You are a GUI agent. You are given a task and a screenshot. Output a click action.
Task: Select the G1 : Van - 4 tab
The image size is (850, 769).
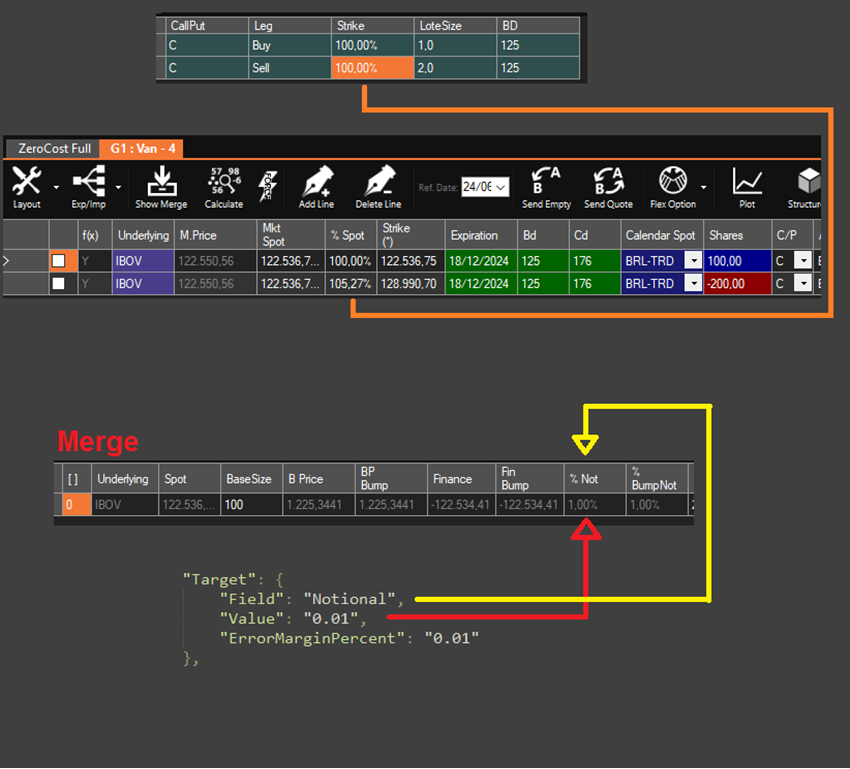click(x=143, y=149)
